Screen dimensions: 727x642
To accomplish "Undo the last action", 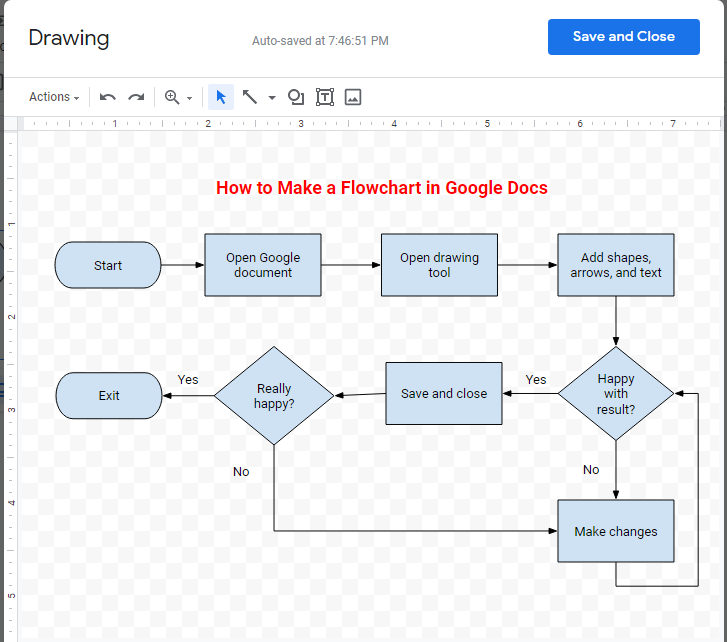I will tap(108, 97).
